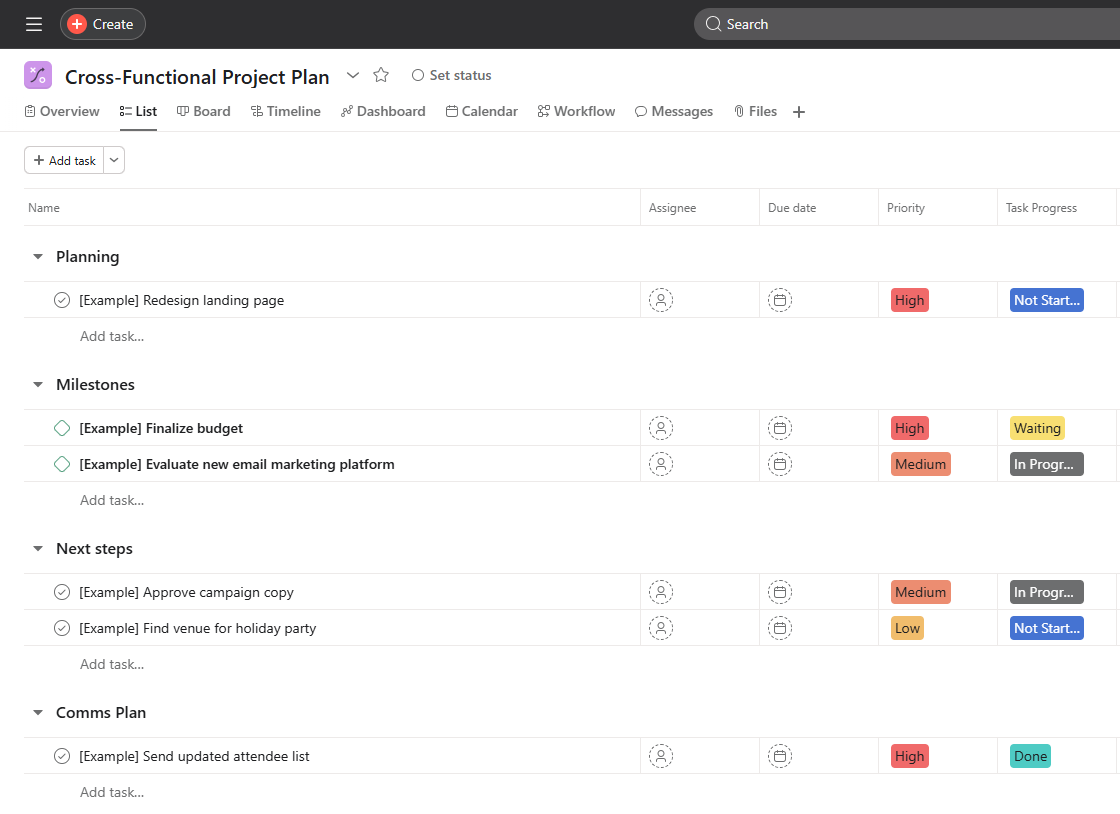Image resolution: width=1120 pixels, height=814 pixels.
Task: Click Add task under Next steps section
Action: point(112,665)
